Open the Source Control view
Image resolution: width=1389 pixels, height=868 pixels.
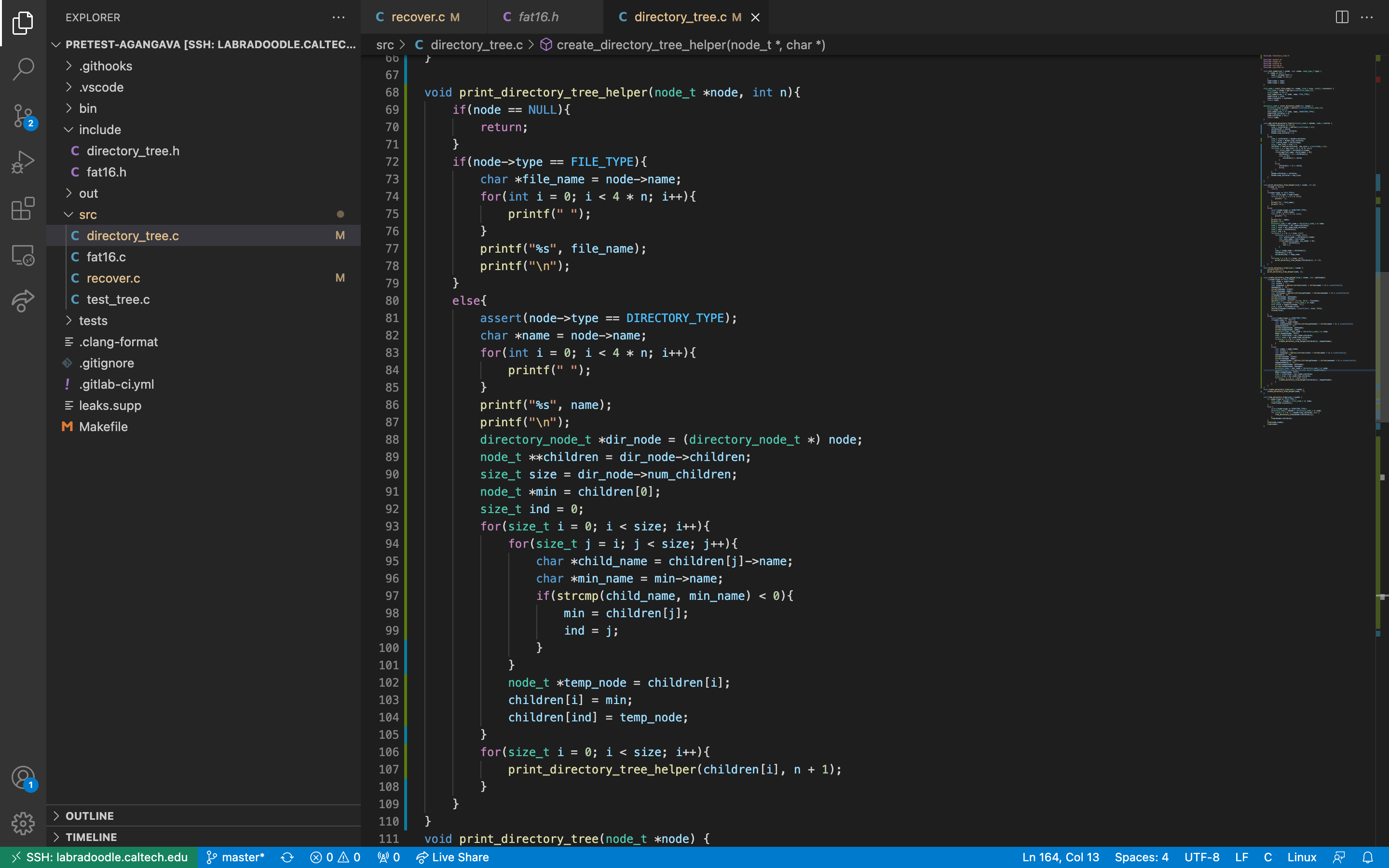[23, 116]
